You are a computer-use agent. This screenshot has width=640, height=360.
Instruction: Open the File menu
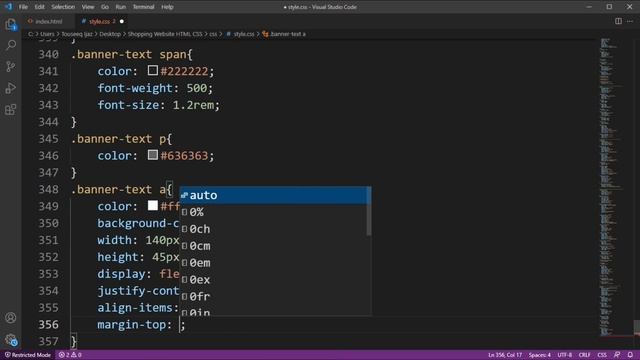tap(23, 7)
